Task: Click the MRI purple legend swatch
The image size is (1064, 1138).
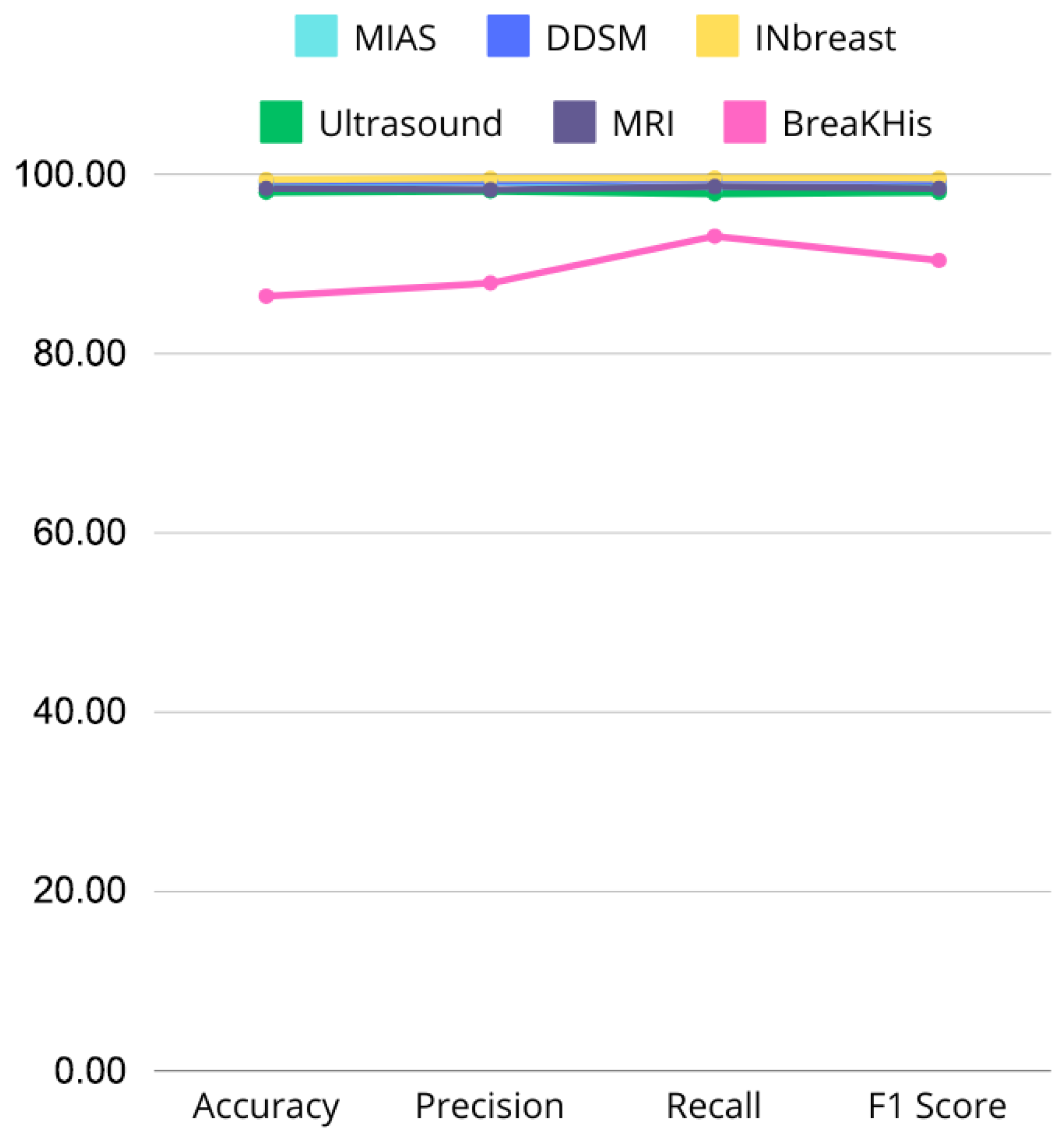Action: click(574, 122)
